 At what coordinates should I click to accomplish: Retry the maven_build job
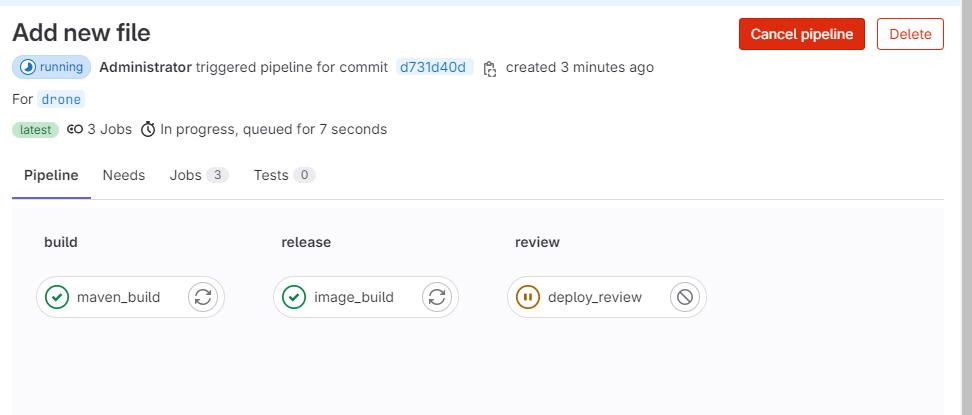click(x=203, y=297)
